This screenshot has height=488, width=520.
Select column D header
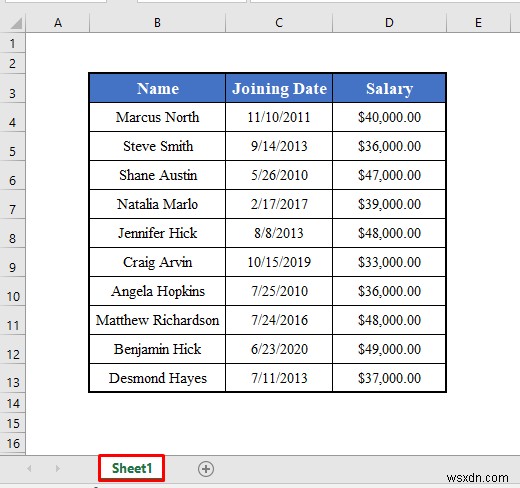coord(389,23)
